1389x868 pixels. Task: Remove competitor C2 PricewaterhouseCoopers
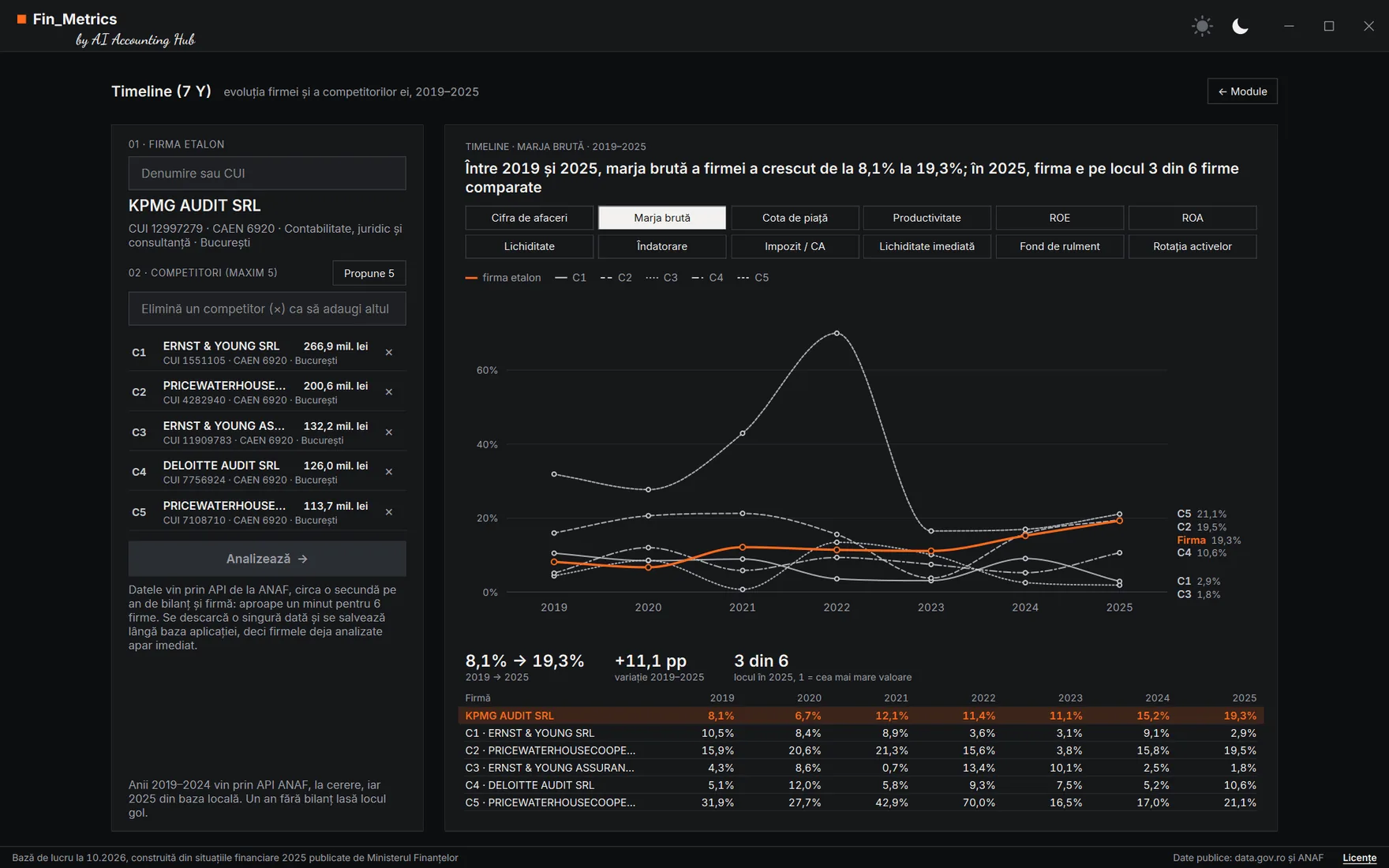click(389, 392)
